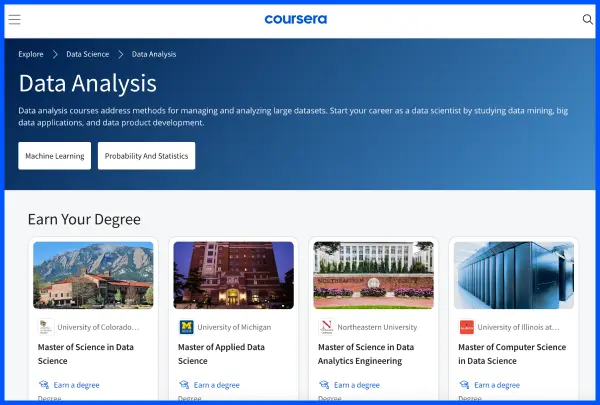
Task: Click chevron after Explore breadcrumb
Action: (x=55, y=54)
